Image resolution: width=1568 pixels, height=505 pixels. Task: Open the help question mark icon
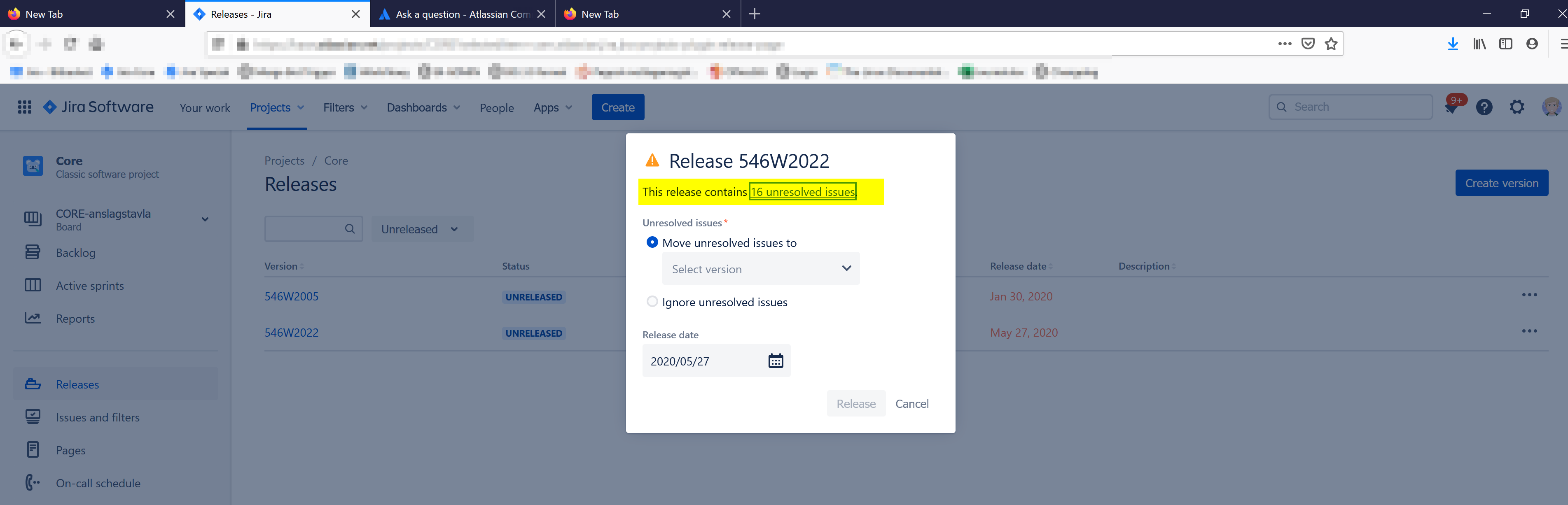tap(1484, 107)
